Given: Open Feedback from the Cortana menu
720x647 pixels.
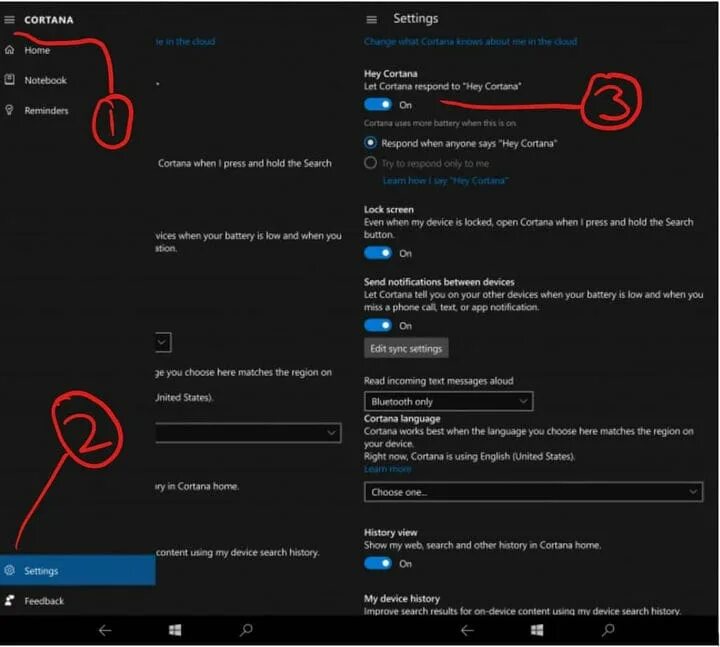Looking at the screenshot, I should click(x=44, y=601).
